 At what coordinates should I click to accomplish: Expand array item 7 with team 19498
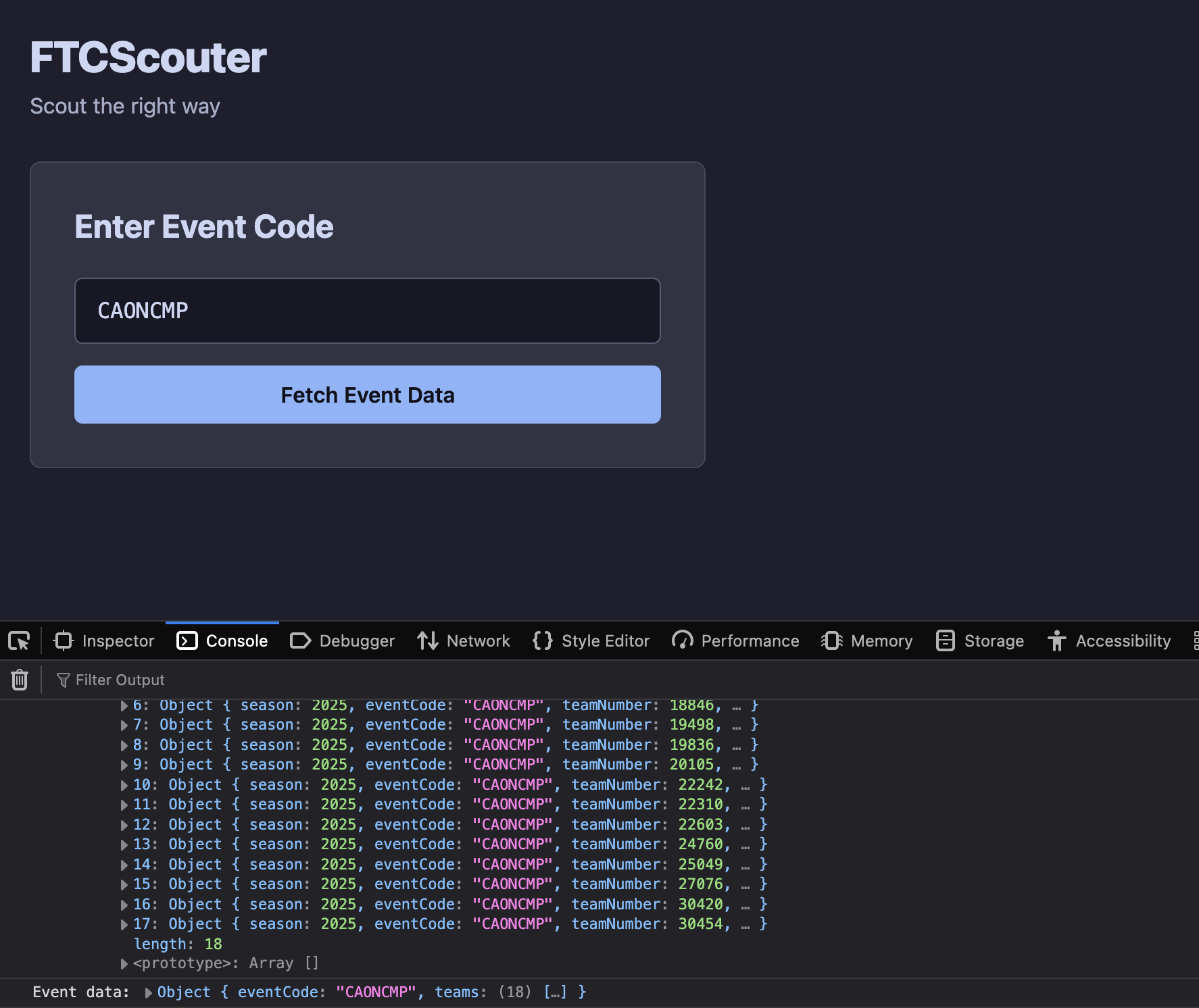coord(124,725)
